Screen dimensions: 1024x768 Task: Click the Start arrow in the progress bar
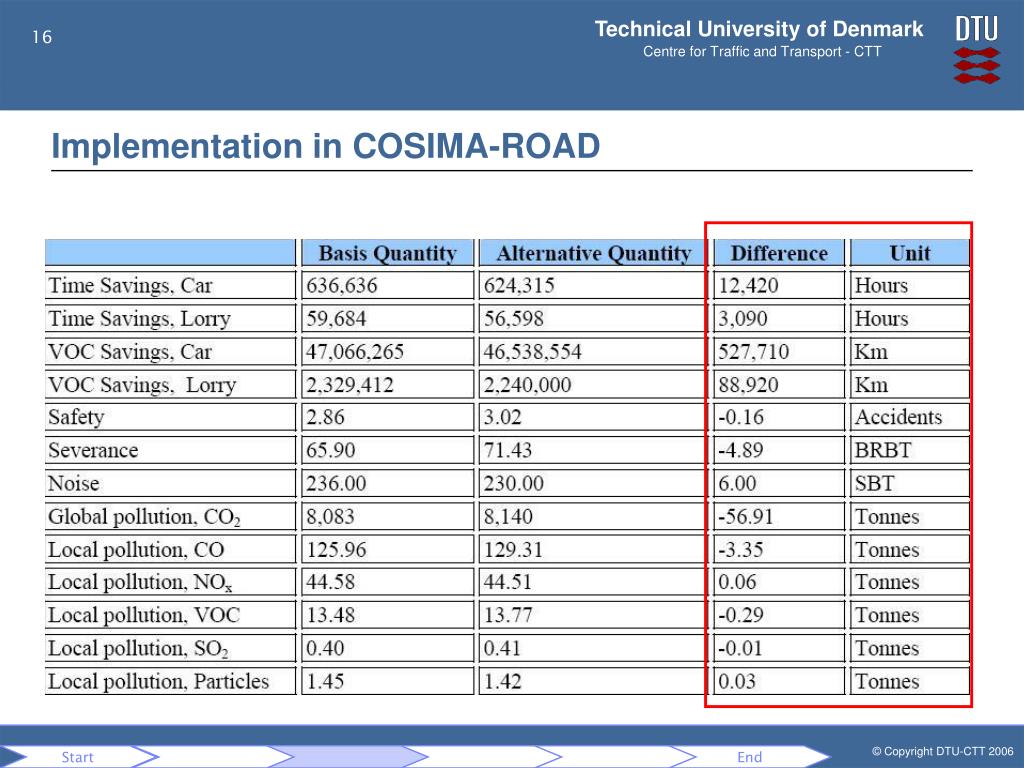(x=78, y=757)
